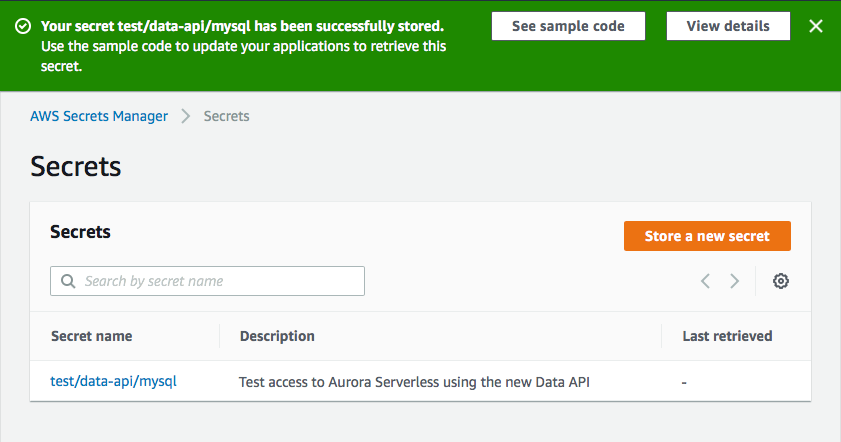The height and width of the screenshot is (442, 841).
Task: Dismiss the green success banner
Action: pos(816,26)
